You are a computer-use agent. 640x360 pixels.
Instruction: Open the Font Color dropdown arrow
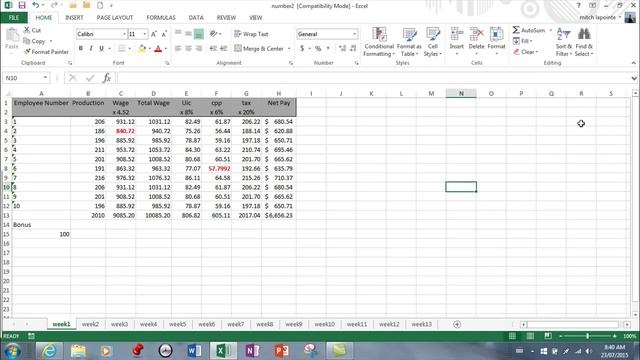click(x=165, y=49)
